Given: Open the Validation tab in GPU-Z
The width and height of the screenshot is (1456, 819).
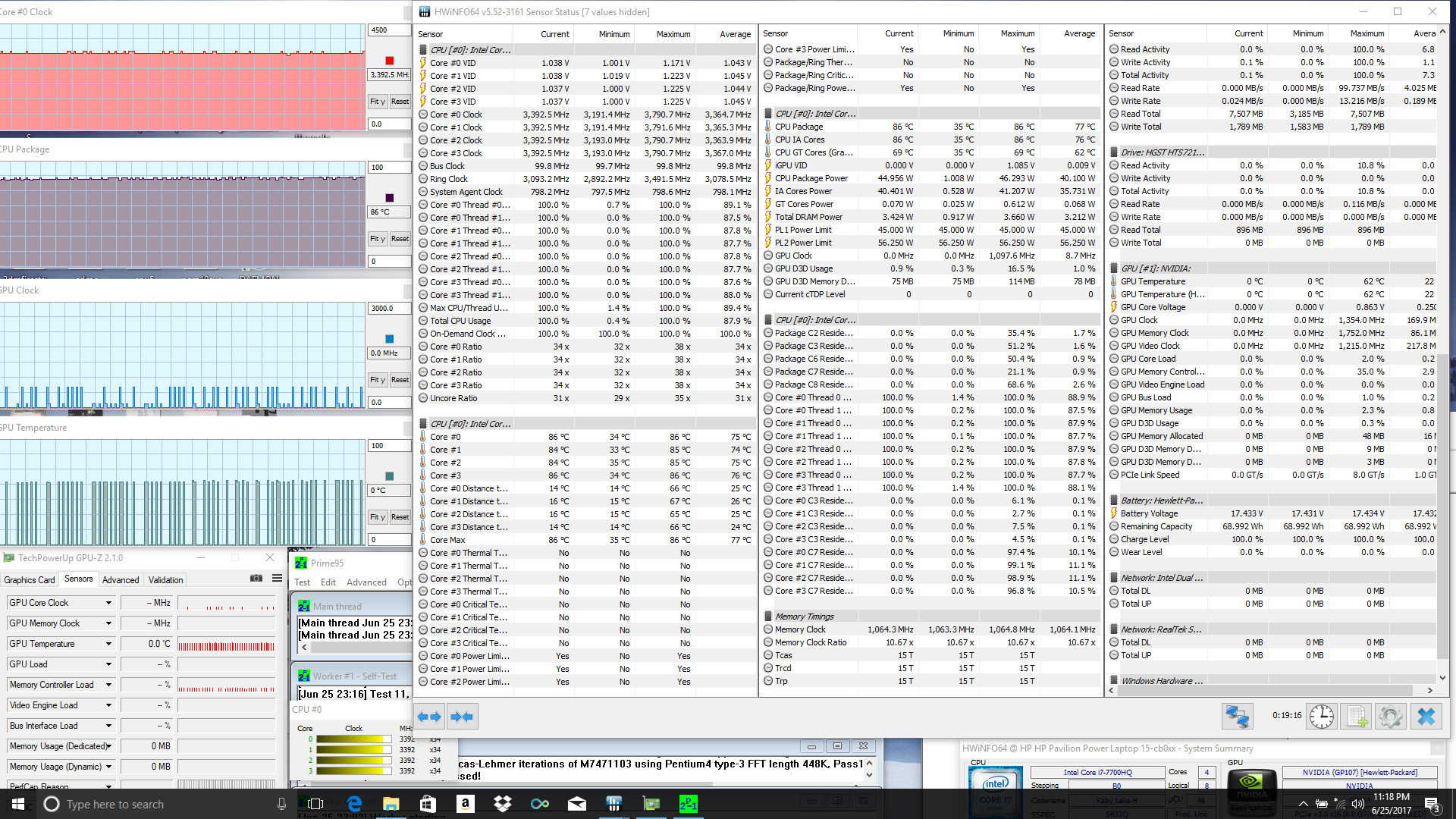Looking at the screenshot, I should click(x=165, y=580).
